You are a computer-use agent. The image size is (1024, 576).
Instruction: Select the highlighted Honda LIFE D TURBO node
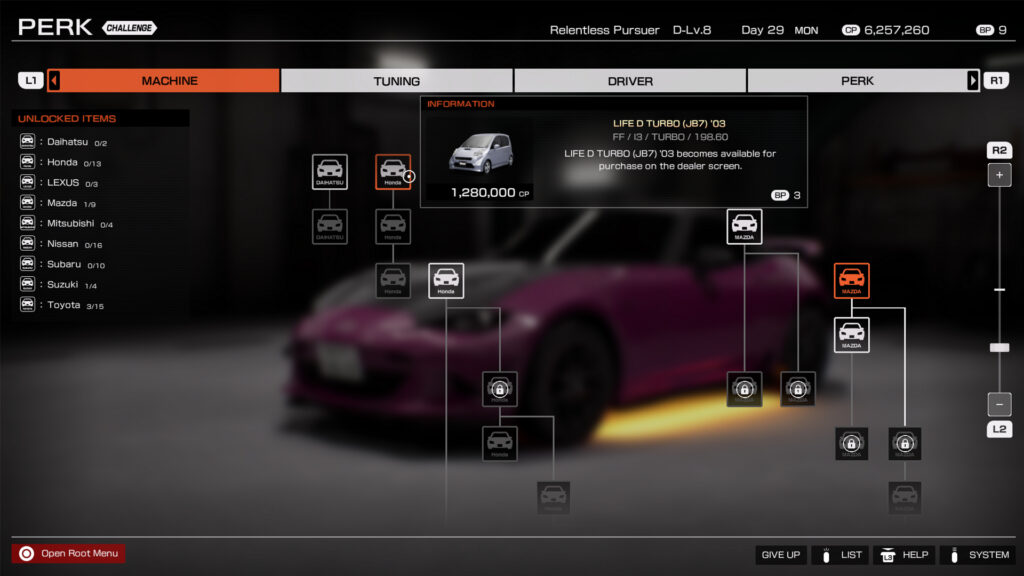tap(393, 171)
